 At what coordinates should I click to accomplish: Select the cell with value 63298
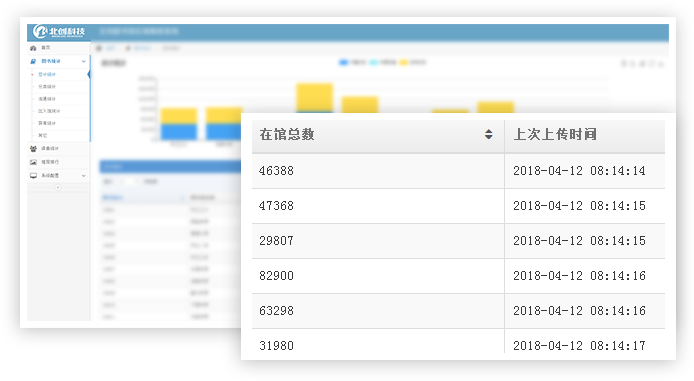click(378, 311)
